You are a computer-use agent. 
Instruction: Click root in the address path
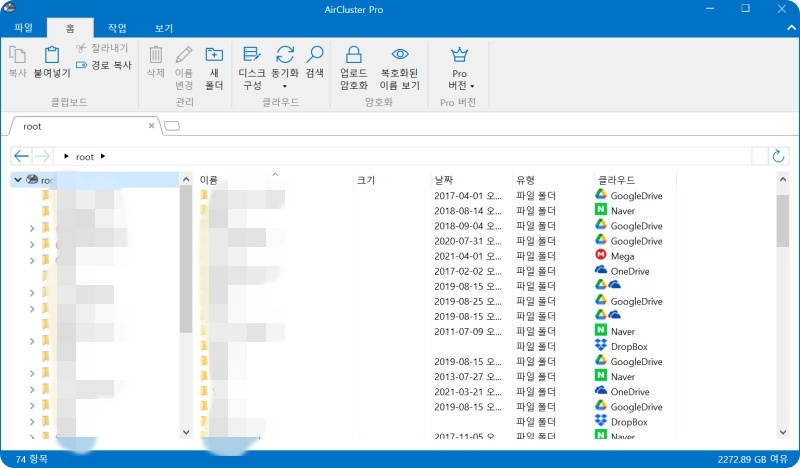pyautogui.click(x=85, y=157)
